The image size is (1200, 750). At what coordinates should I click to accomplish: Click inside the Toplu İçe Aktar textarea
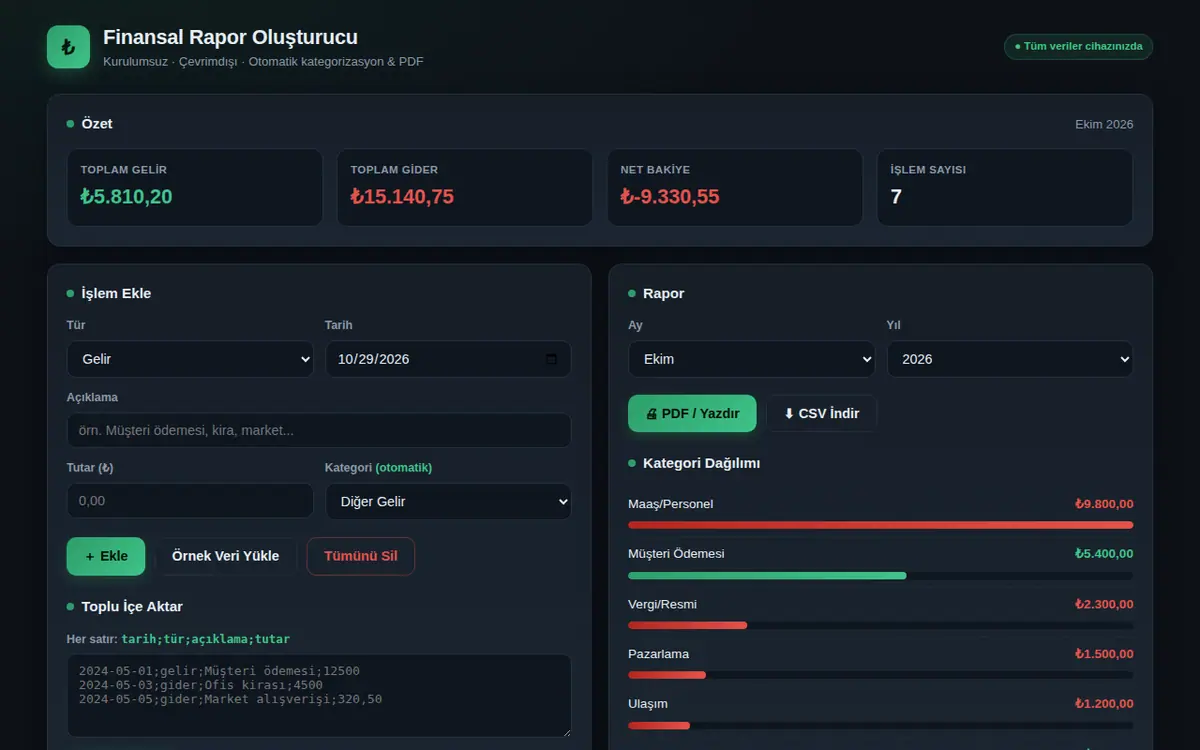tap(319, 696)
